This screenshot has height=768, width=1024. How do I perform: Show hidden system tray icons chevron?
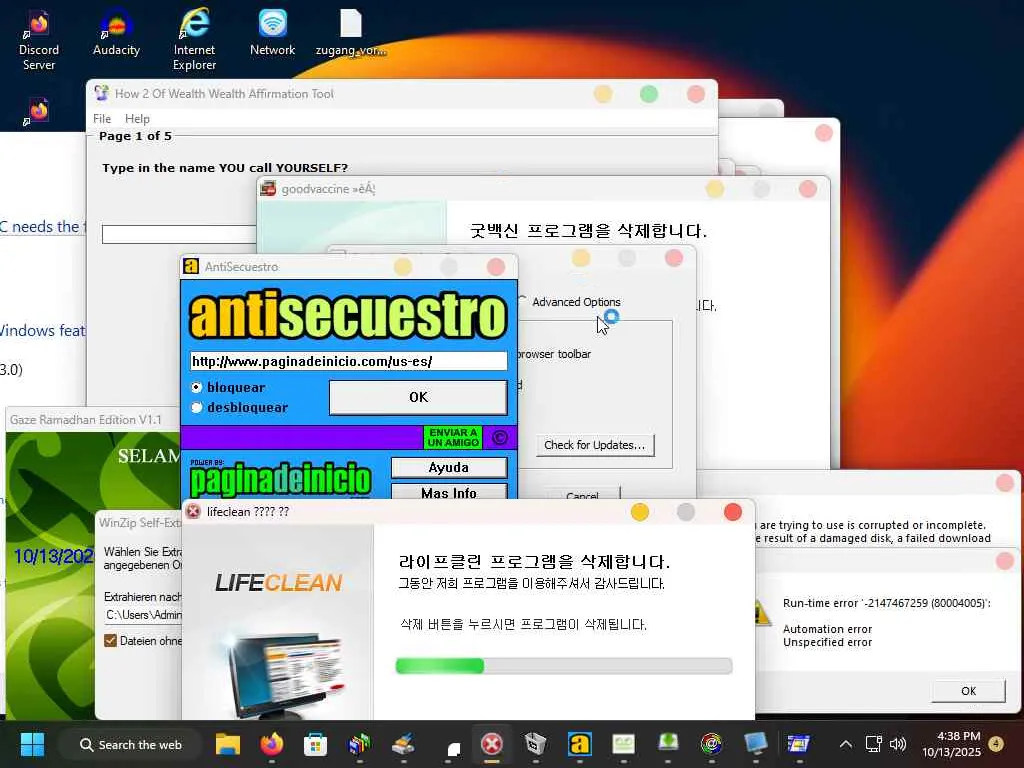[846, 744]
